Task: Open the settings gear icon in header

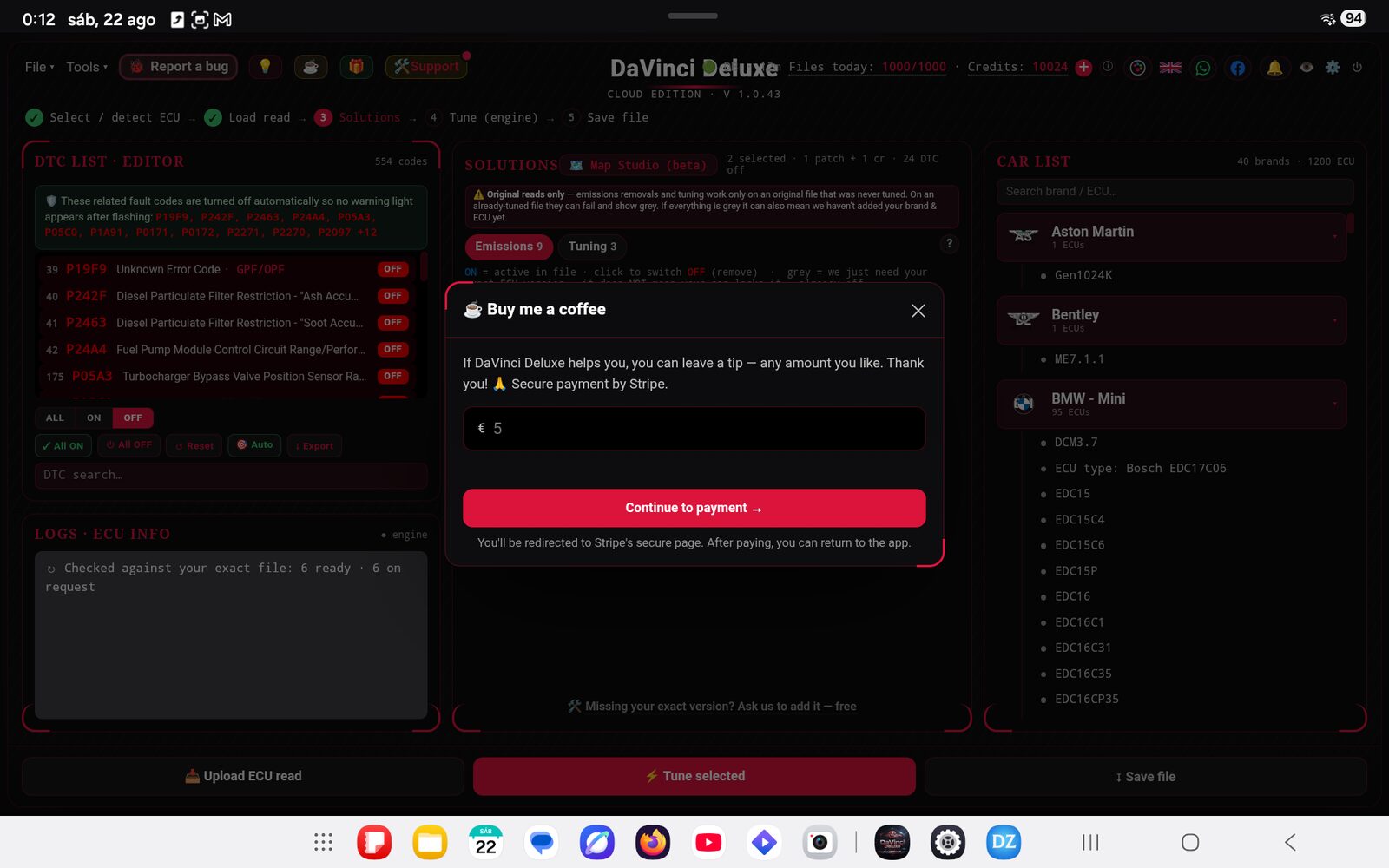Action: coord(1333,67)
